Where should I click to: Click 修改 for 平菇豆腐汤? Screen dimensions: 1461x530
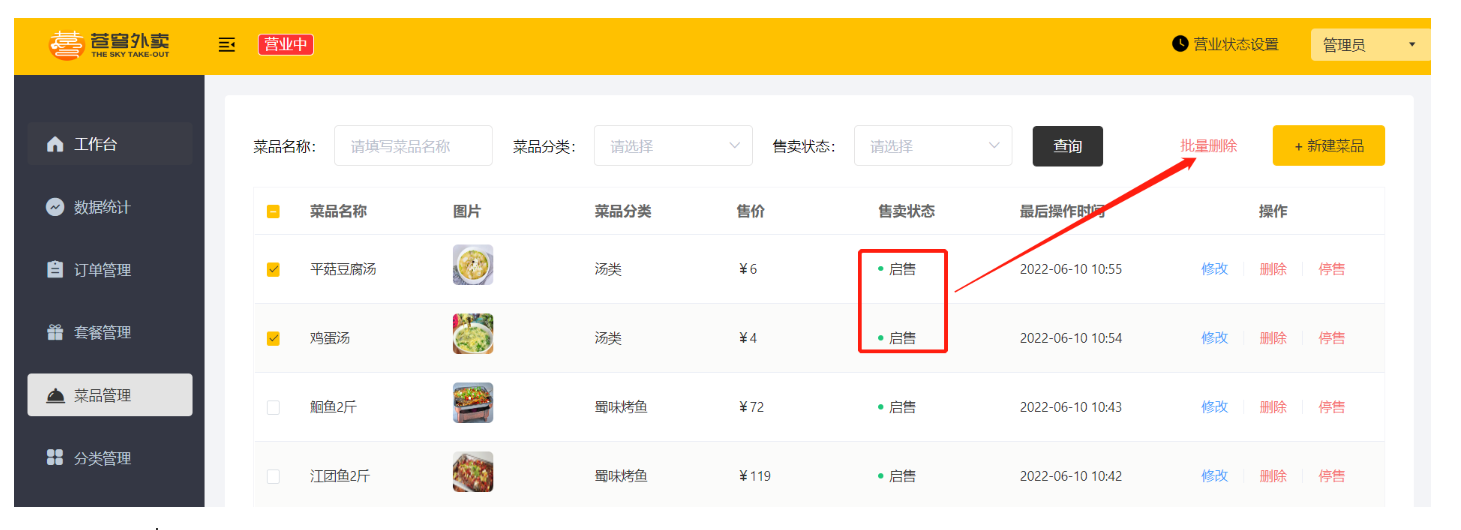tap(1214, 269)
